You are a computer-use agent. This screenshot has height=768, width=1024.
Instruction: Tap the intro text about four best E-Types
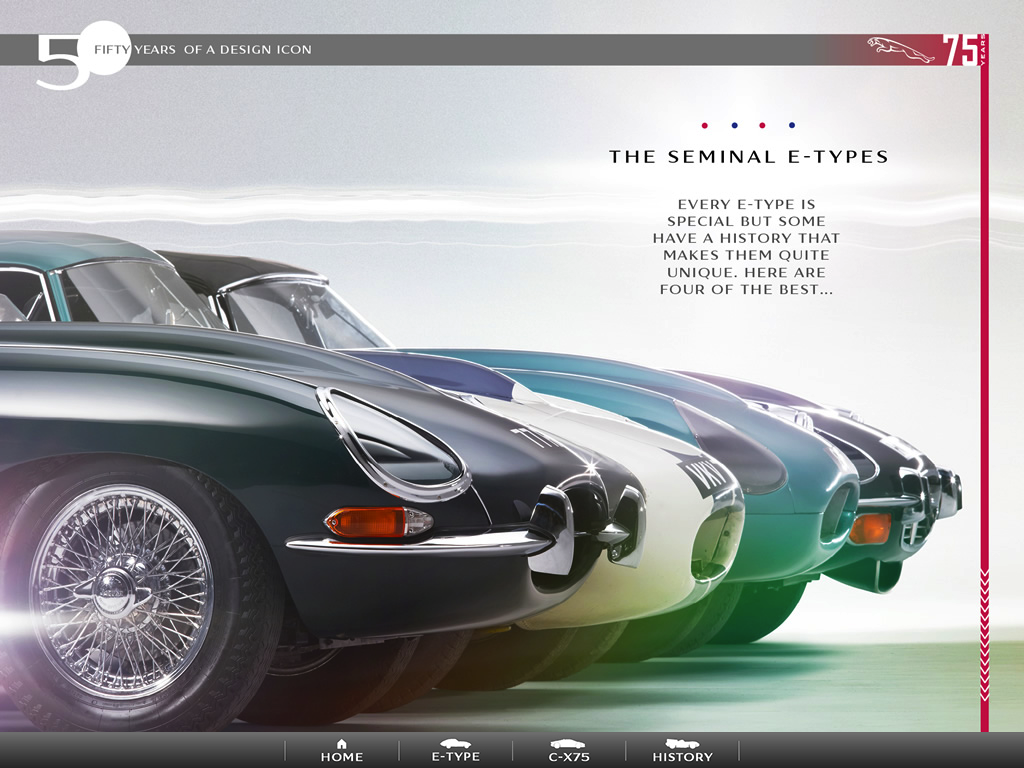(x=746, y=246)
